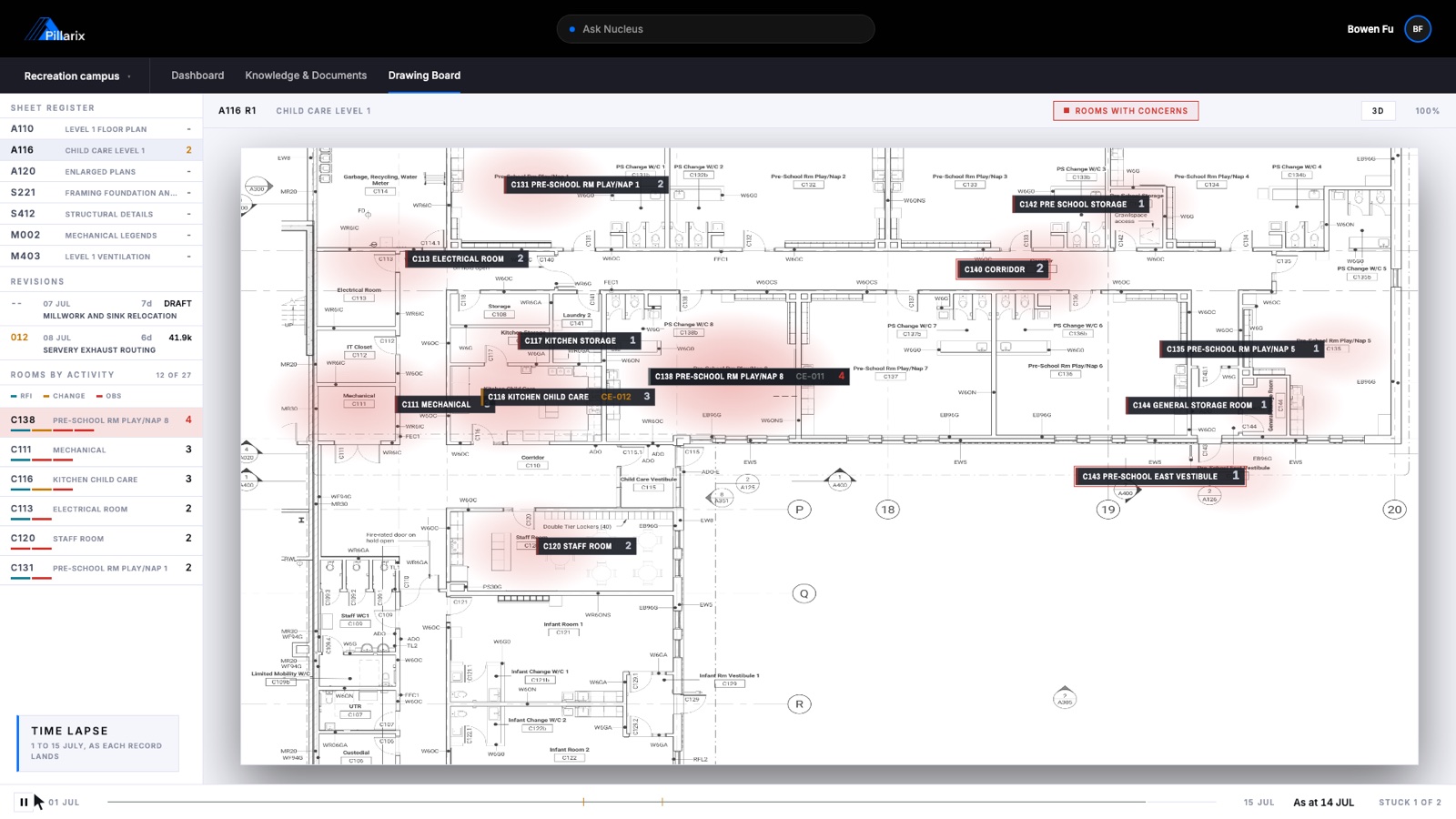Select room C131 in the activity list
1456x819 pixels.
pos(101,569)
